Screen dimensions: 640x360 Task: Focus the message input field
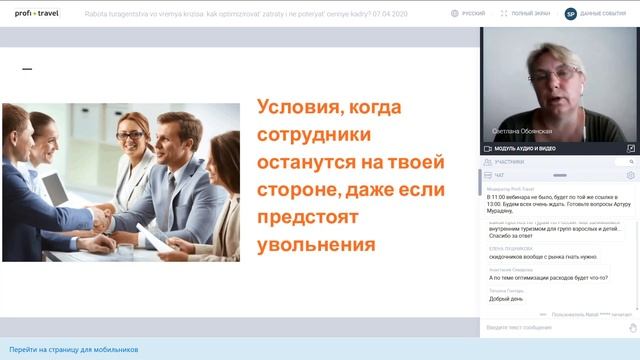[555, 327]
